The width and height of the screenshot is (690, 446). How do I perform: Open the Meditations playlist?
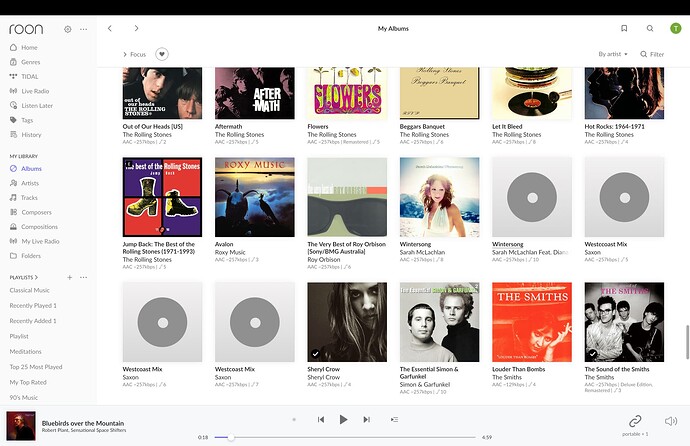point(26,352)
